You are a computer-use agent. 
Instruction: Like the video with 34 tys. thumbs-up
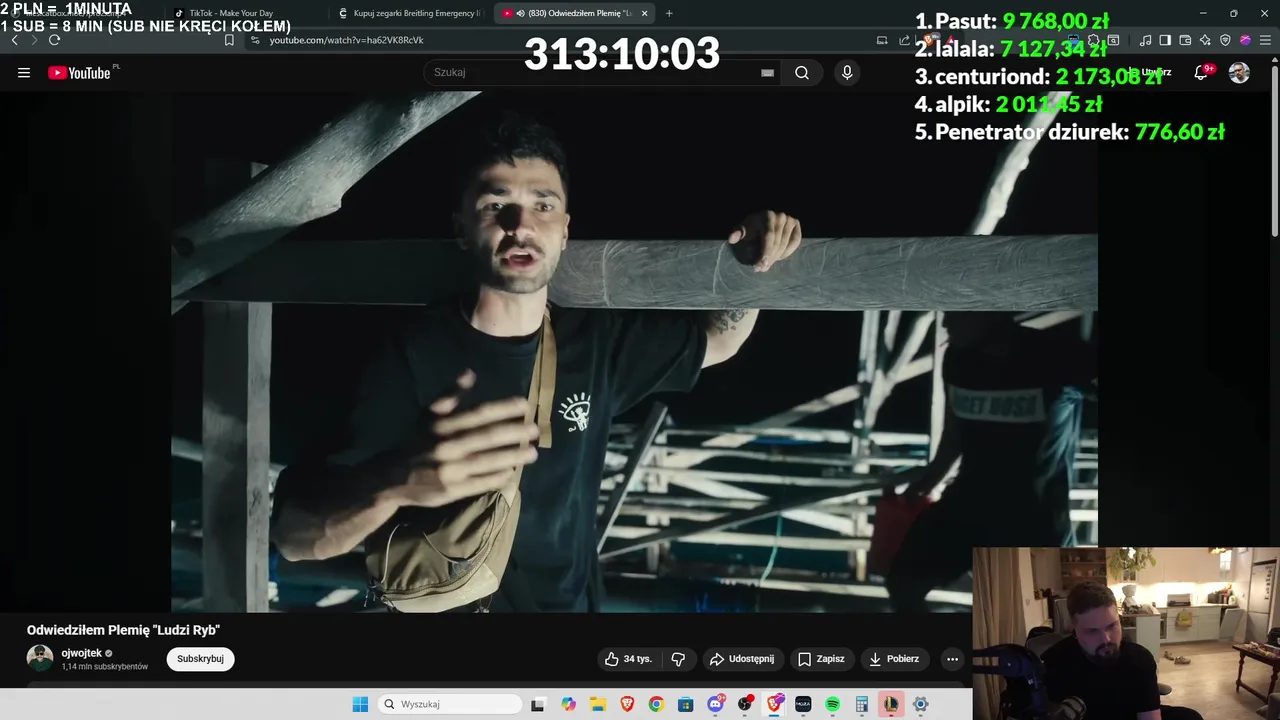[x=628, y=659]
